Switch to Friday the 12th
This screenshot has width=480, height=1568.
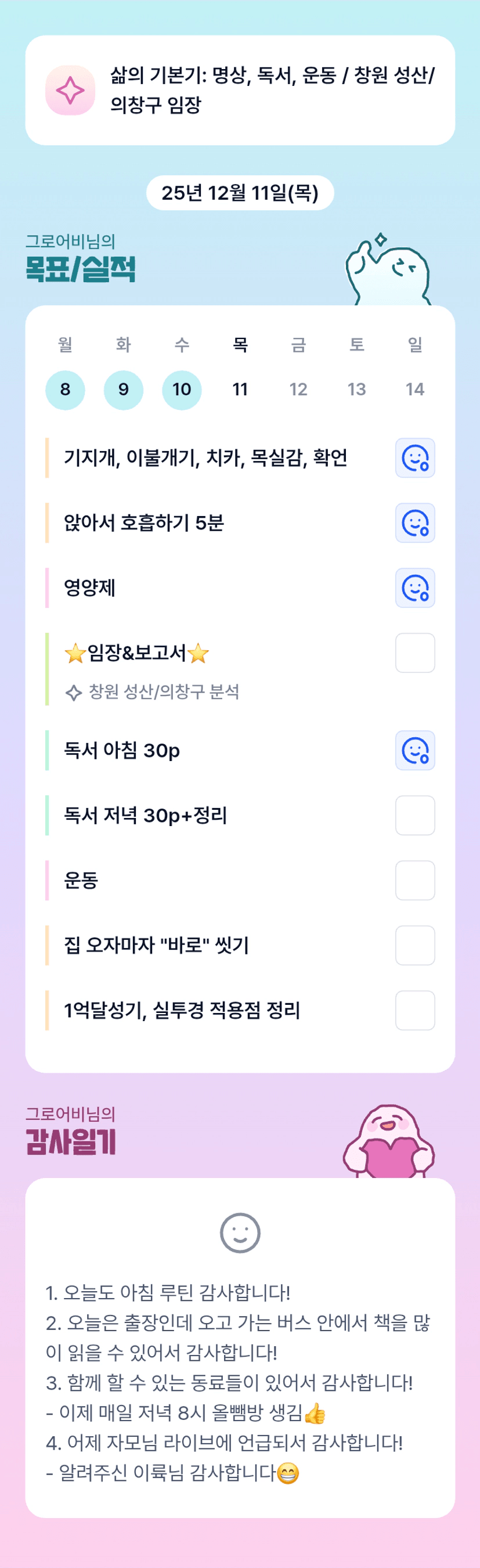(x=298, y=390)
